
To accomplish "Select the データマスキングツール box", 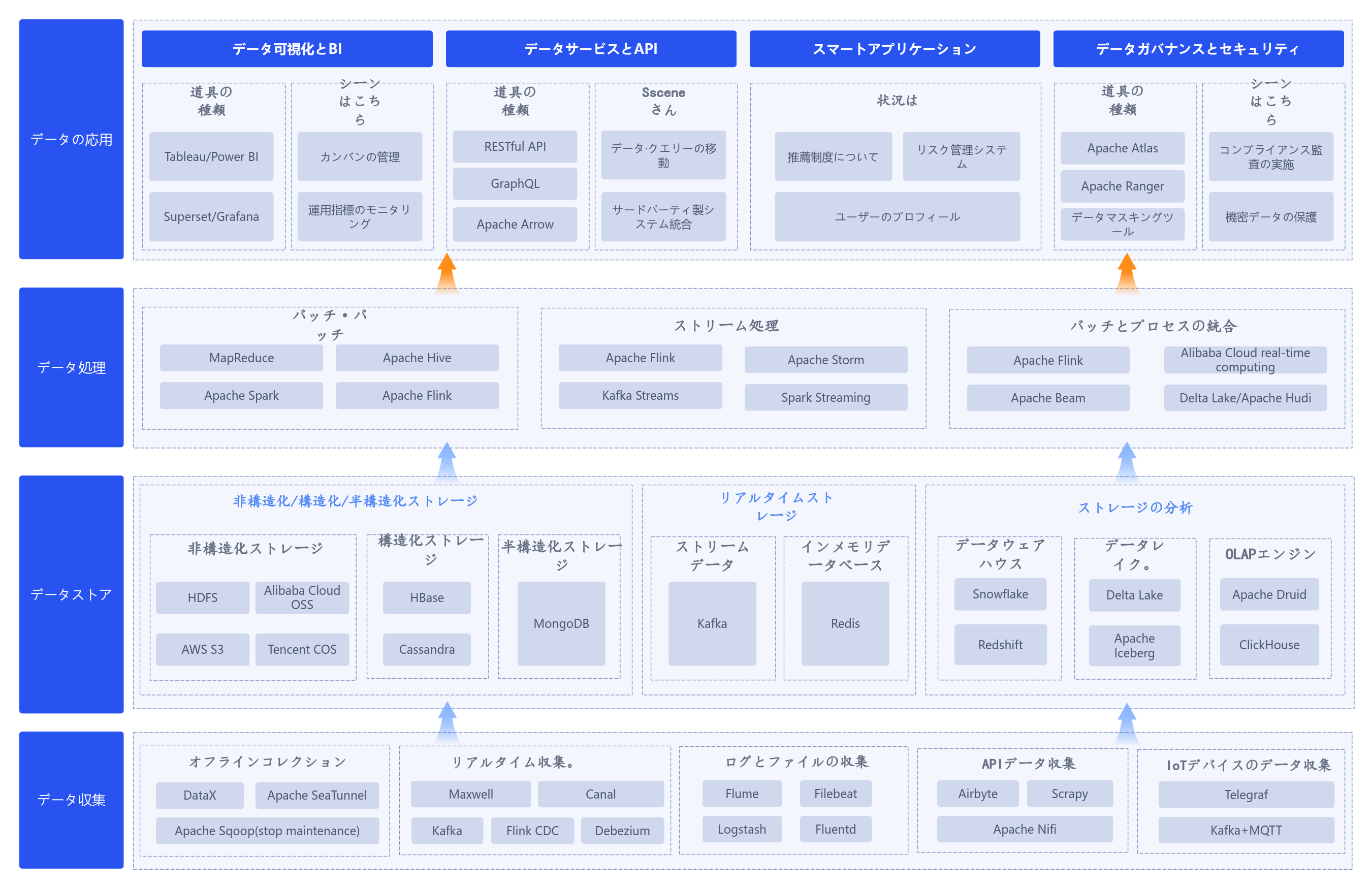I will coord(1122,224).
